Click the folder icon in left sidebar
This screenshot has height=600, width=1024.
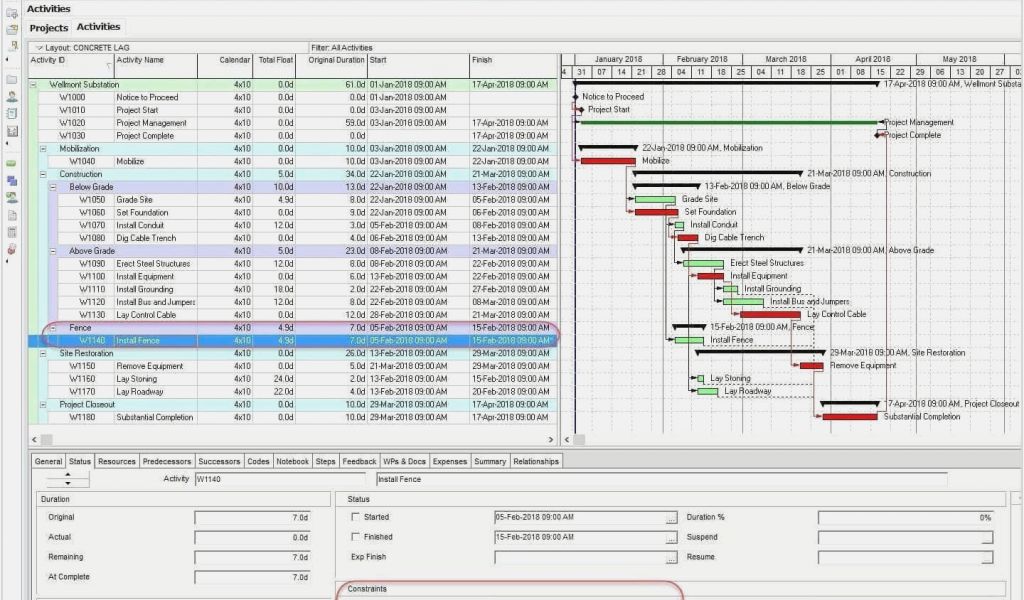(x=12, y=79)
